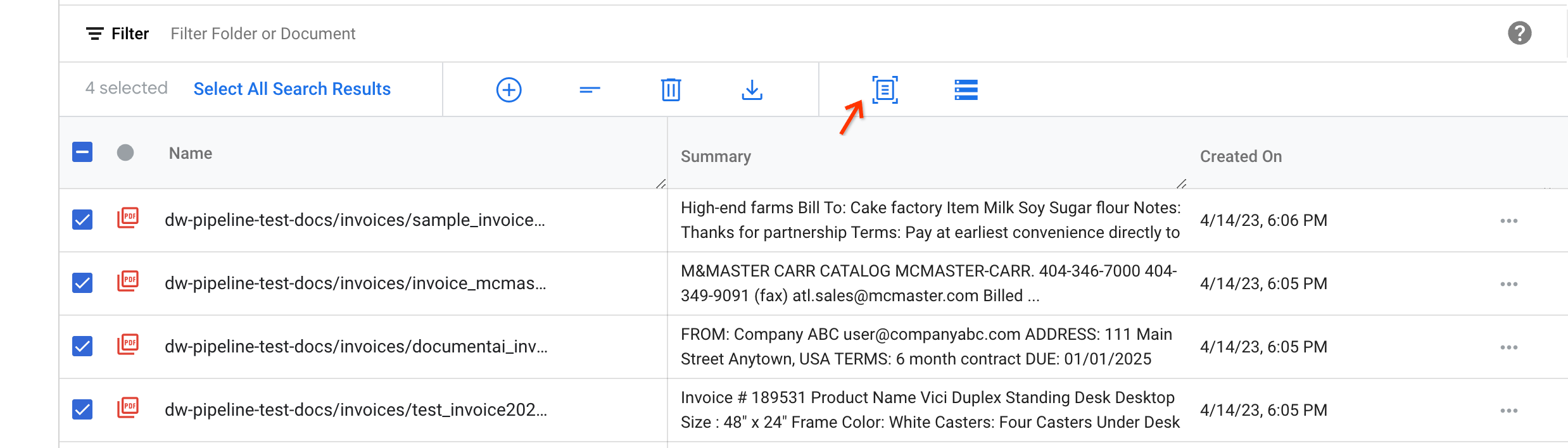Viewport: 1568px width, 448px height.
Task: Sort by the Name column header
Action: click(190, 153)
